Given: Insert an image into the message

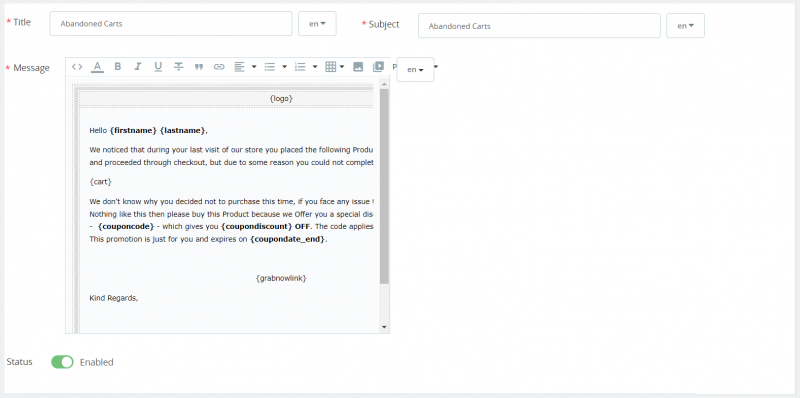Looking at the screenshot, I should [x=358, y=67].
